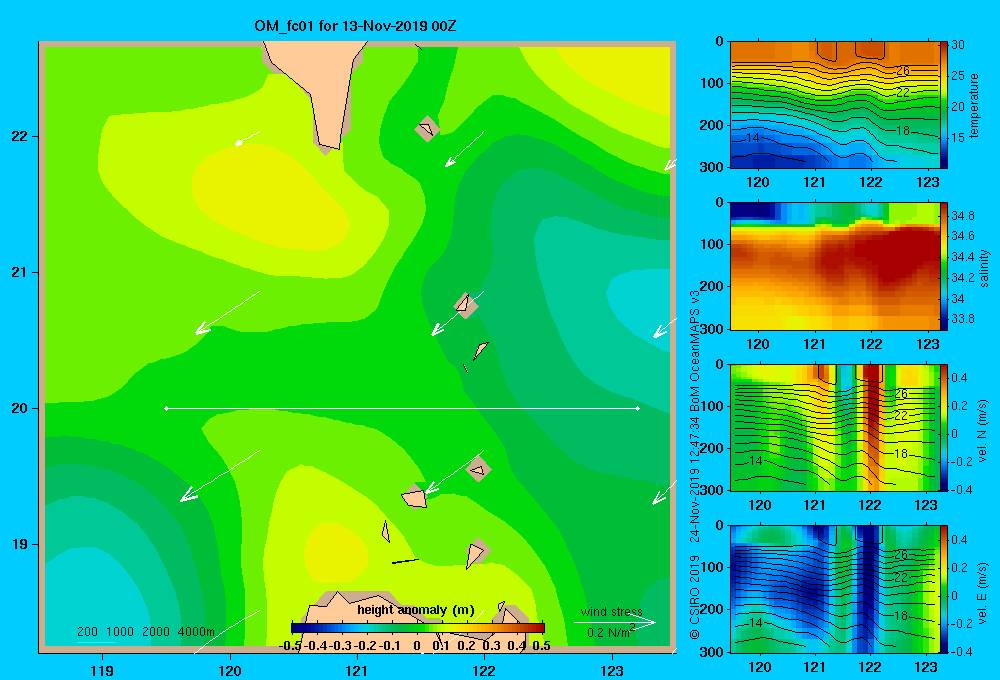Click latitude tick label 19 on main map
The width and height of the screenshot is (1000, 680).
pos(19,544)
